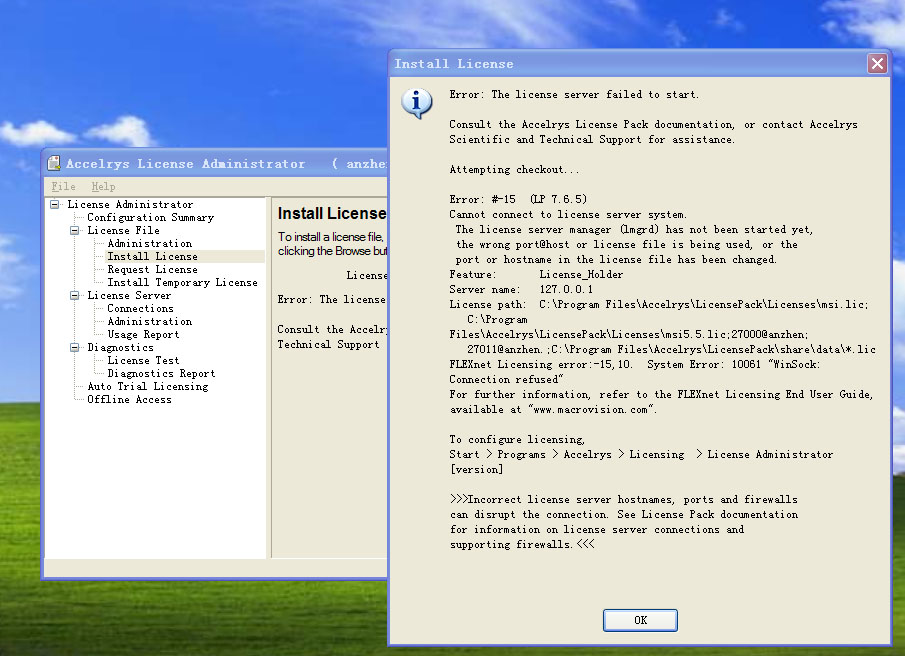The height and width of the screenshot is (656, 905).
Task: Open the Help menu
Action: tap(103, 186)
